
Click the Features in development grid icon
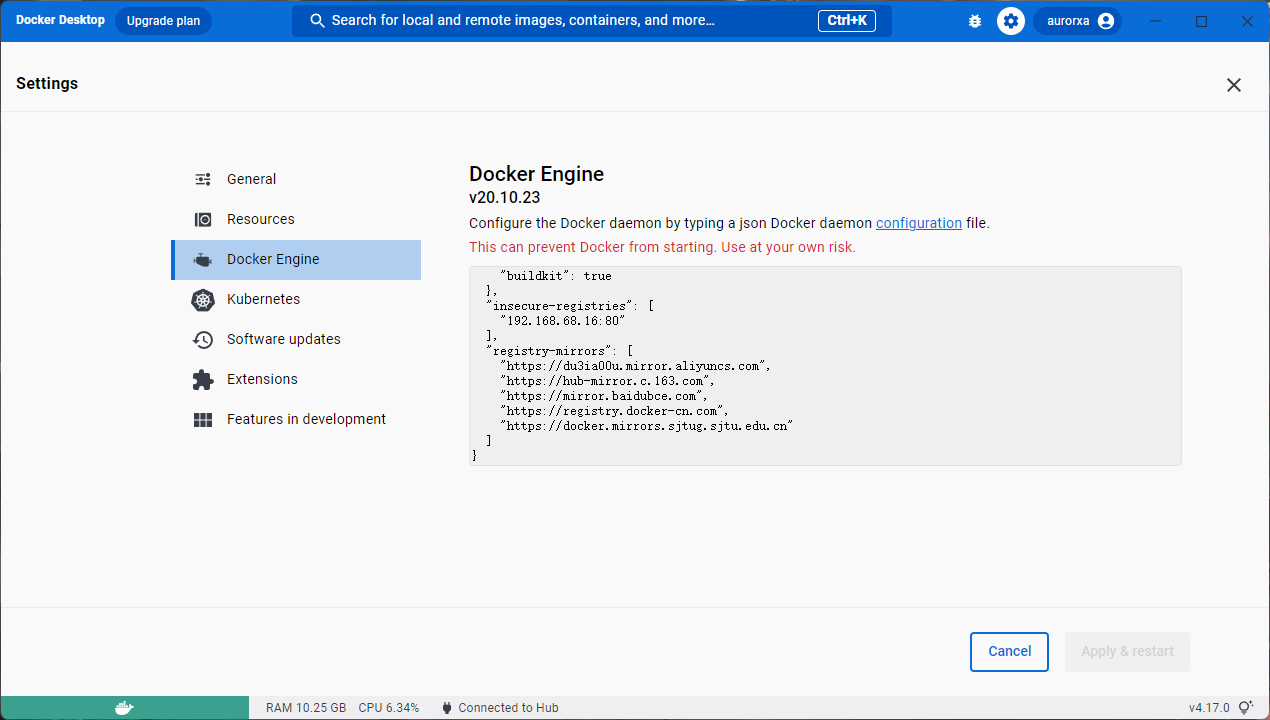(x=203, y=419)
